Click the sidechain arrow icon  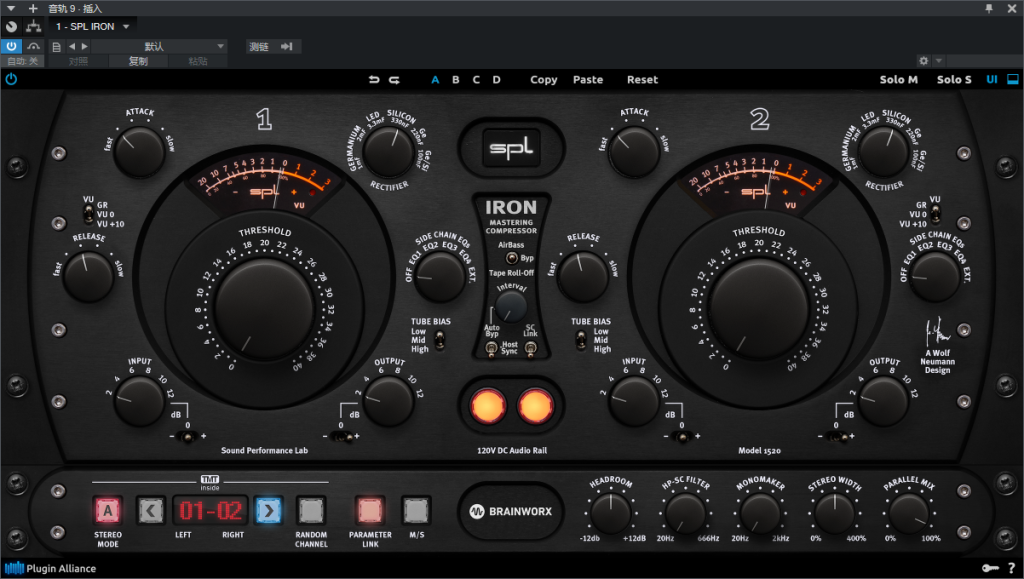pyautogui.click(x=286, y=46)
